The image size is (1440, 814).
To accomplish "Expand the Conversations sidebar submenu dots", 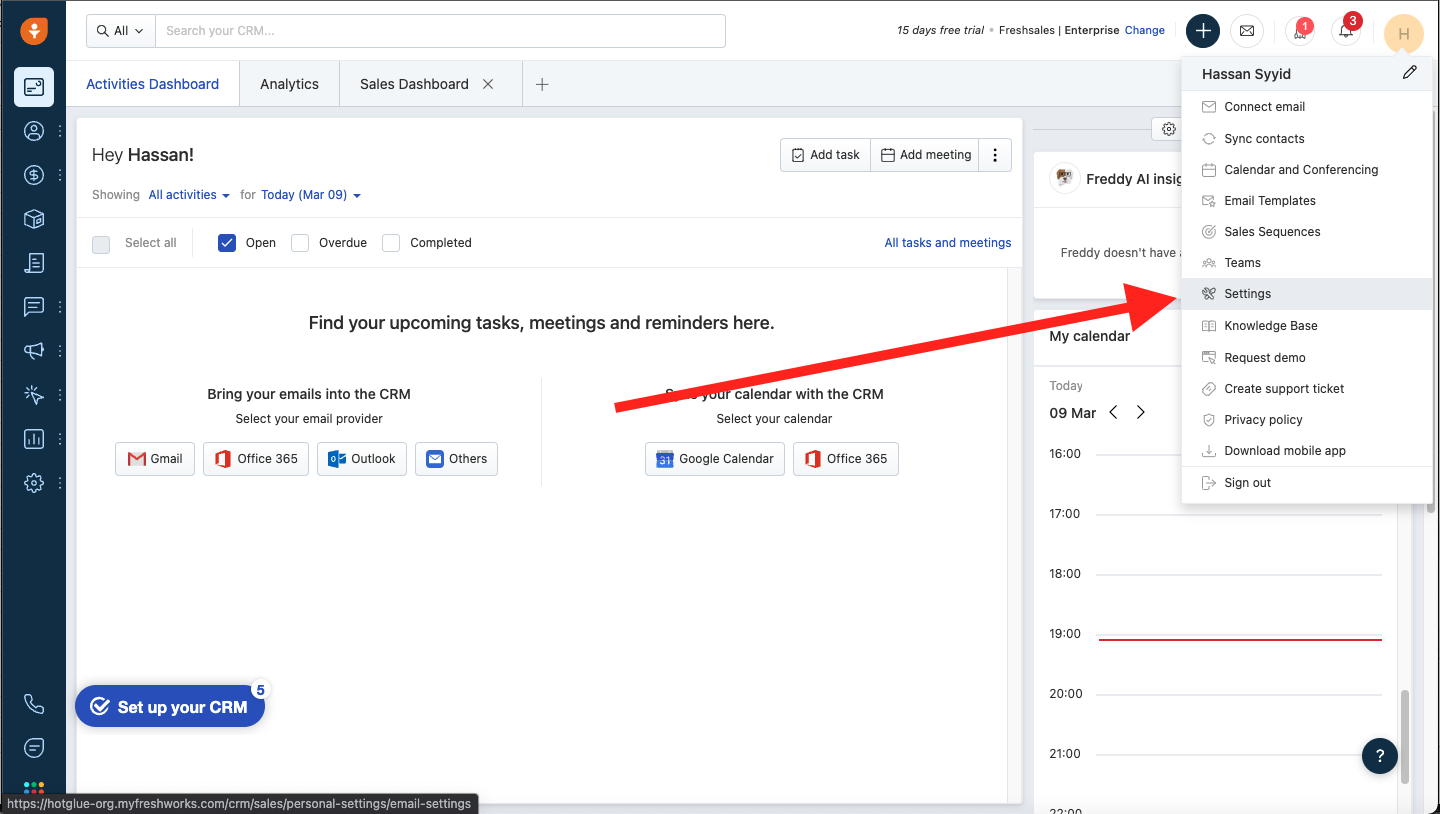I will [x=60, y=307].
